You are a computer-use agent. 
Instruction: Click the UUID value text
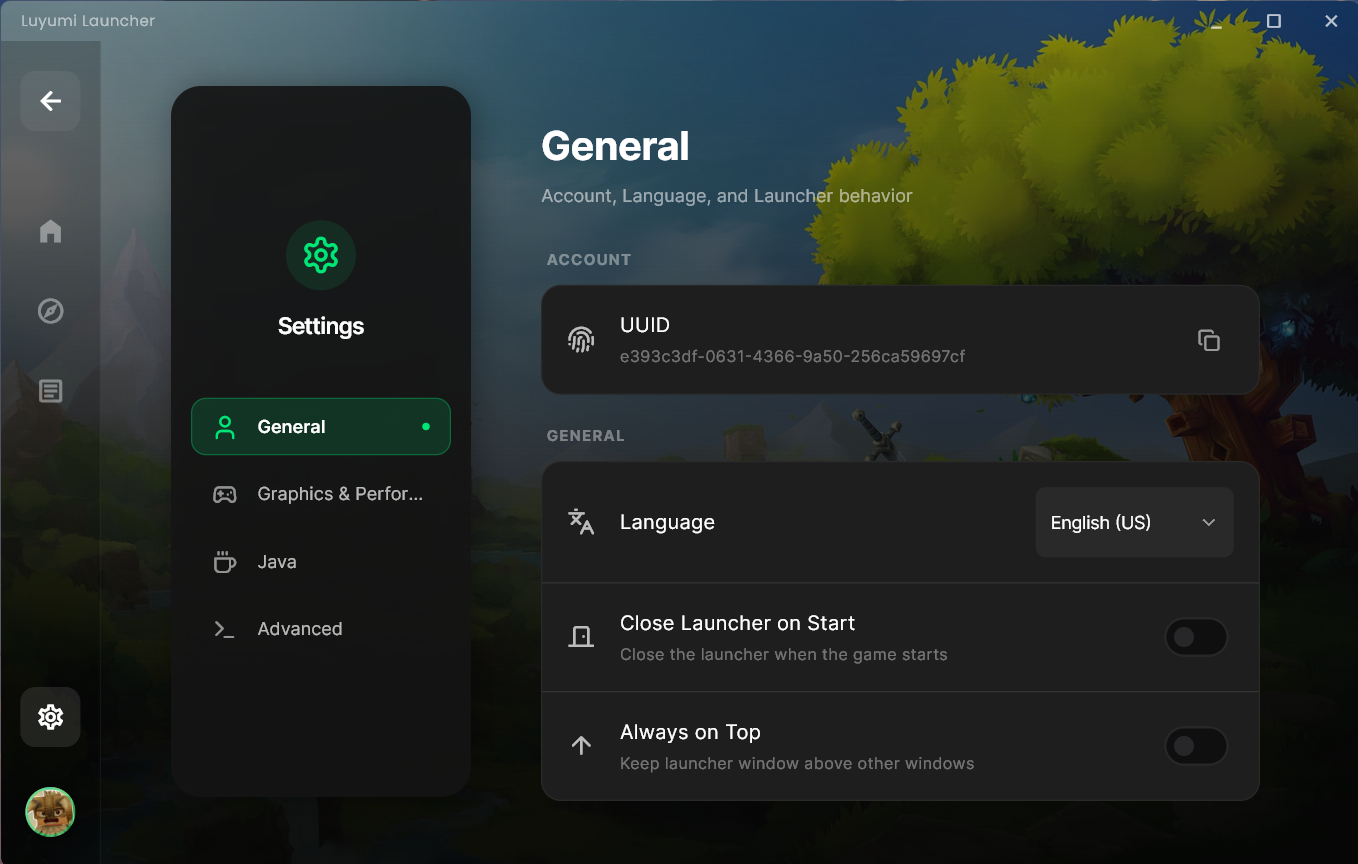click(792, 356)
